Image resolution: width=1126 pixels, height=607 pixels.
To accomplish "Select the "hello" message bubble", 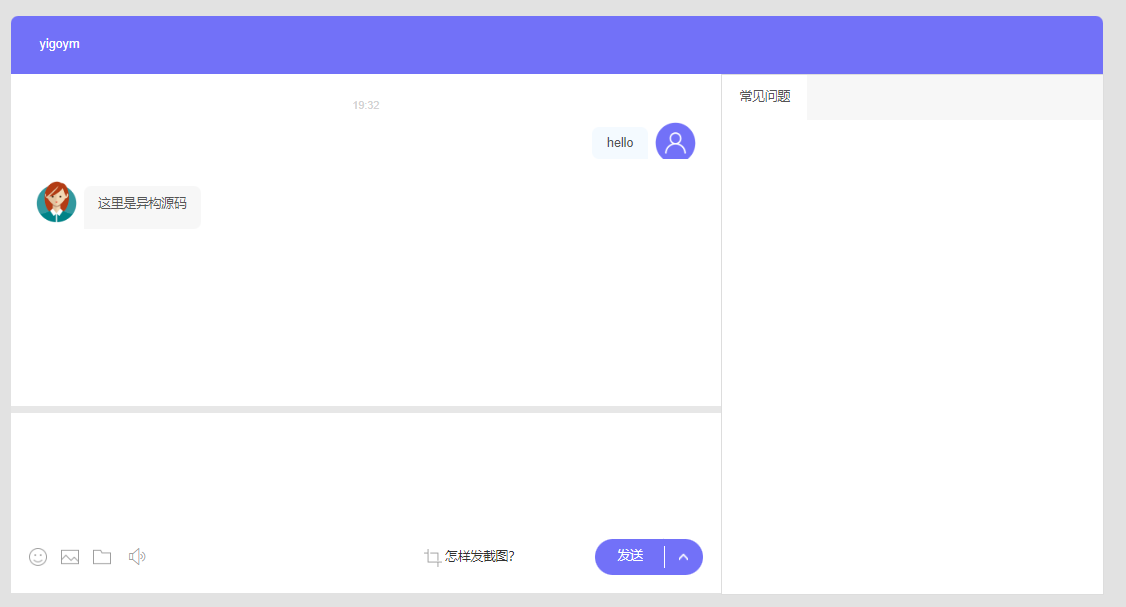I will point(620,143).
